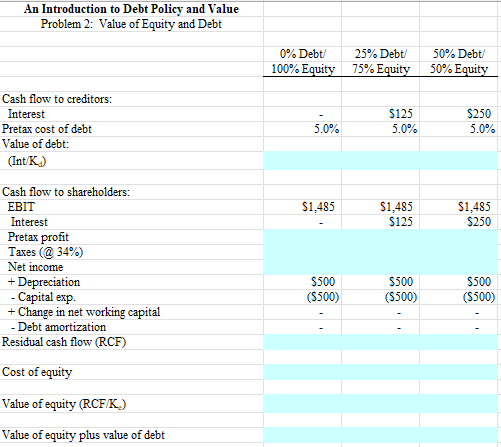Click the EBIT $1,485 cell for 50% Debt
This screenshot has height=447, width=501.
click(x=474, y=207)
